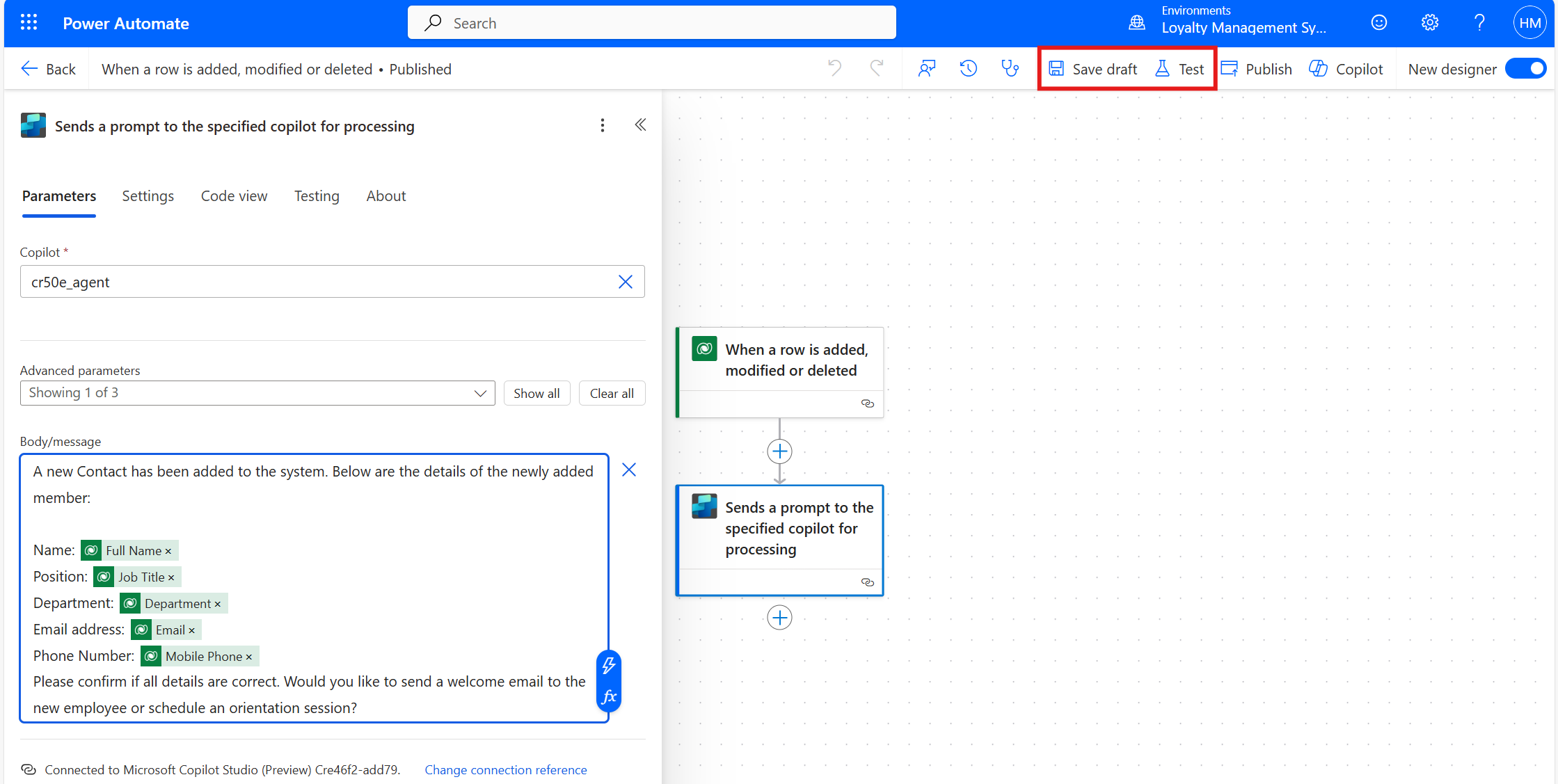This screenshot has height=784, width=1558.
Task: Click Change connection reference link
Action: (x=505, y=769)
